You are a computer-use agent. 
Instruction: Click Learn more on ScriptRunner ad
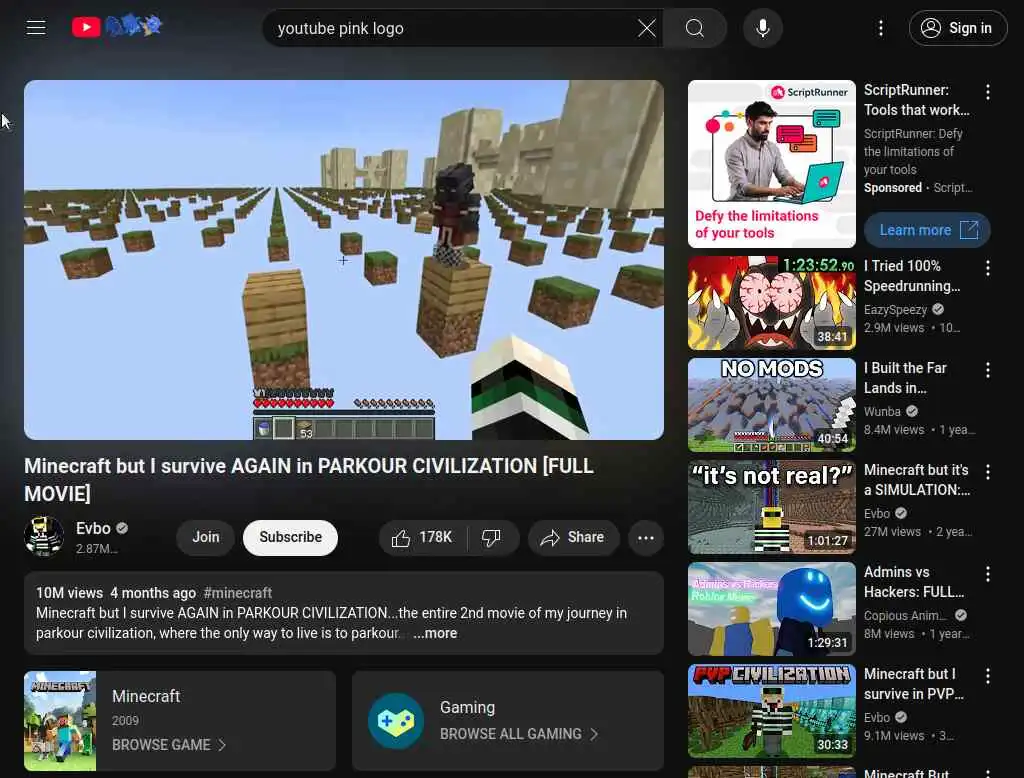point(927,230)
